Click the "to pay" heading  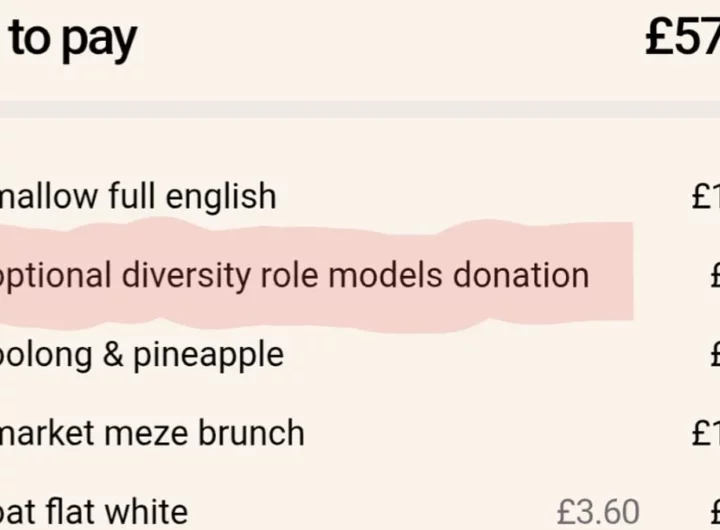point(73,40)
